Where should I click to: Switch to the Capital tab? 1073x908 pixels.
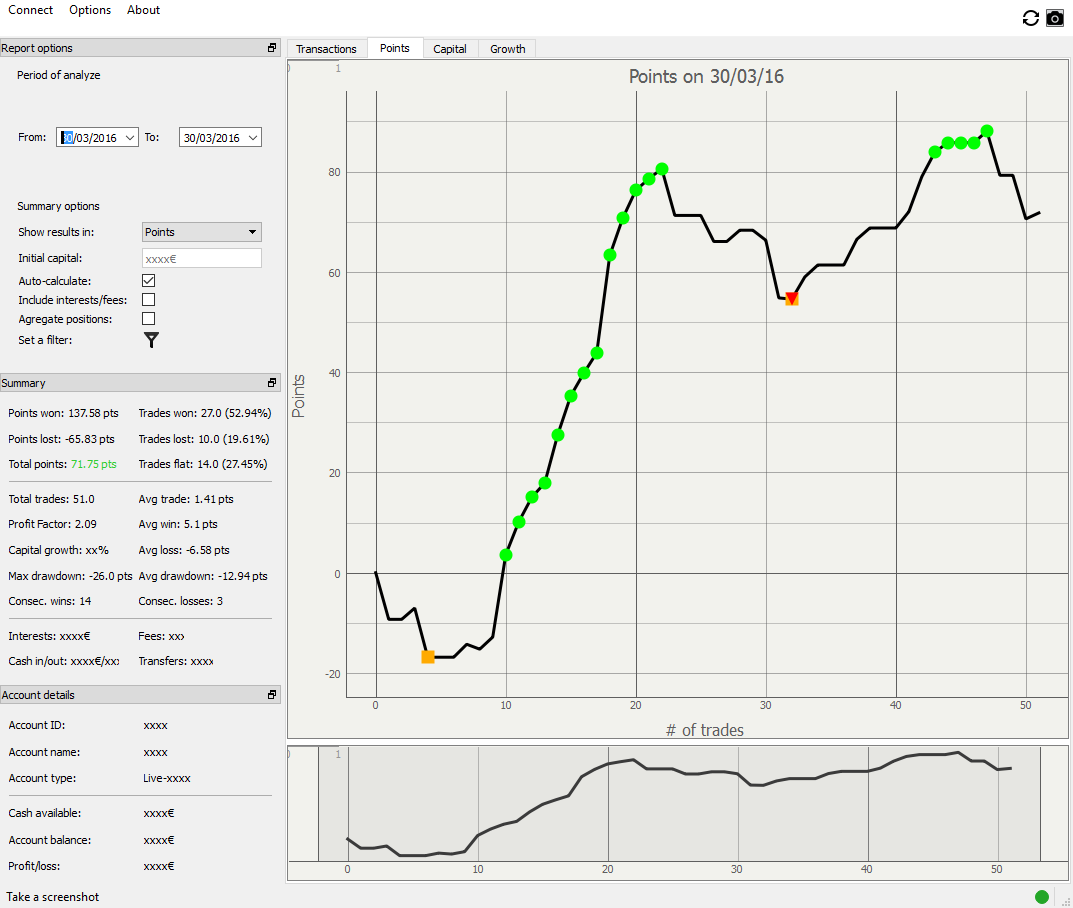pos(450,49)
